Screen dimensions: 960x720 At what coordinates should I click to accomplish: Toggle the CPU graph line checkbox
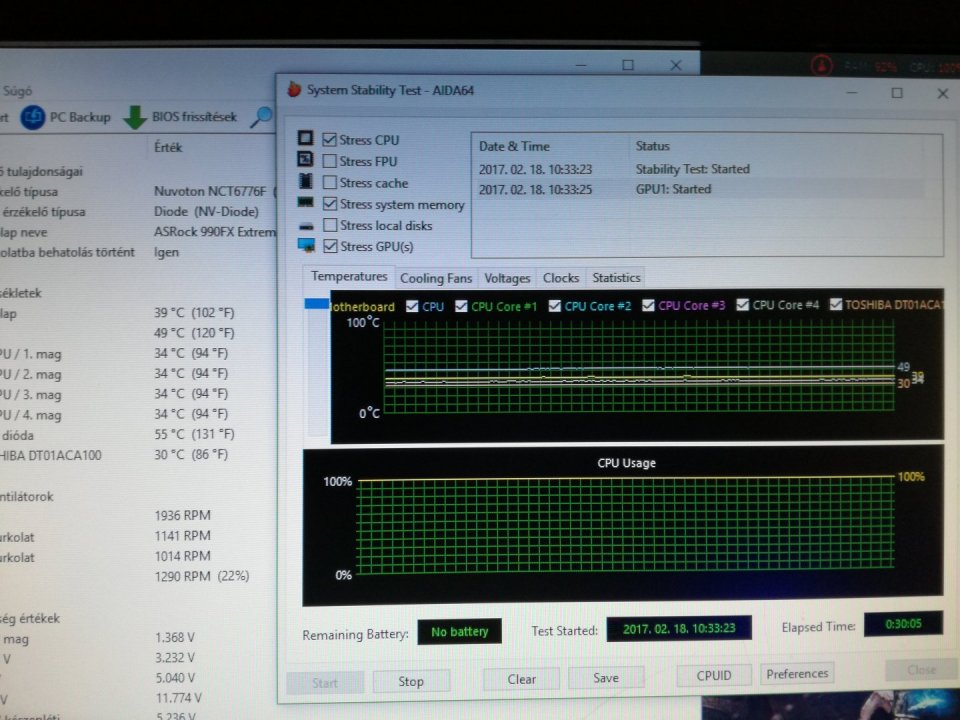tap(412, 306)
